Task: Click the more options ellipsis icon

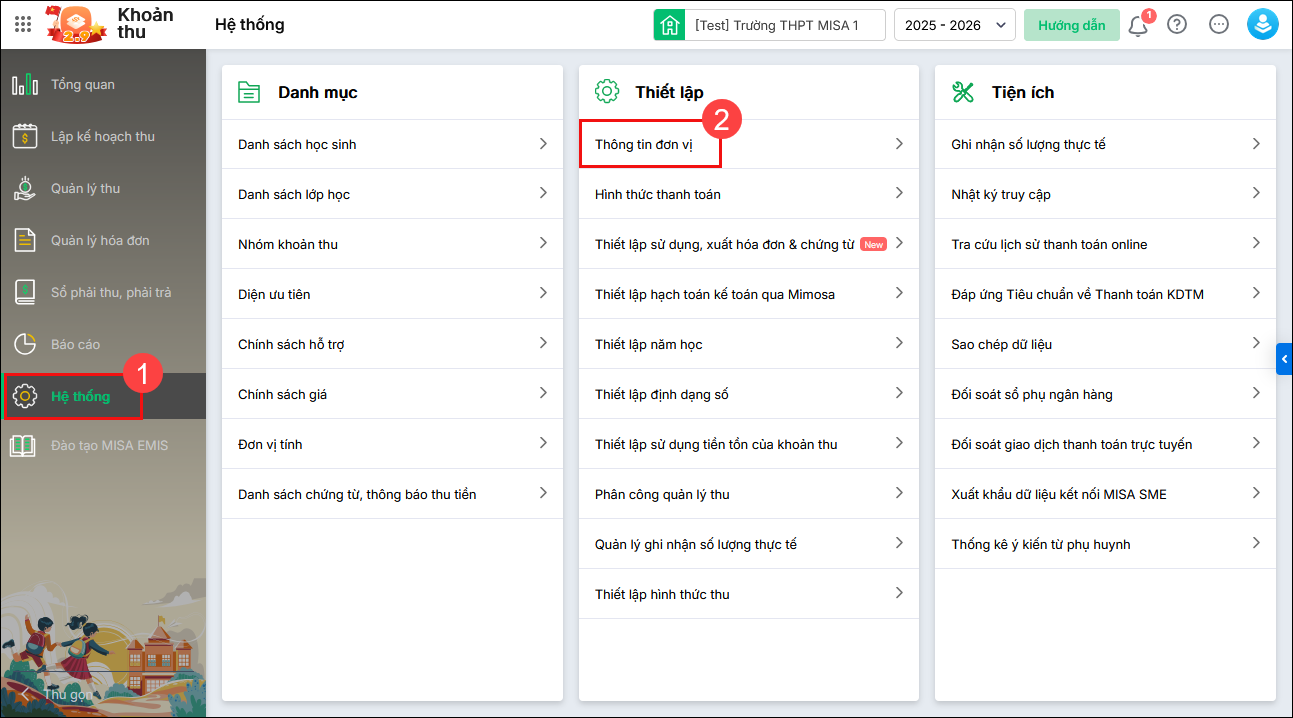Action: click(1218, 25)
